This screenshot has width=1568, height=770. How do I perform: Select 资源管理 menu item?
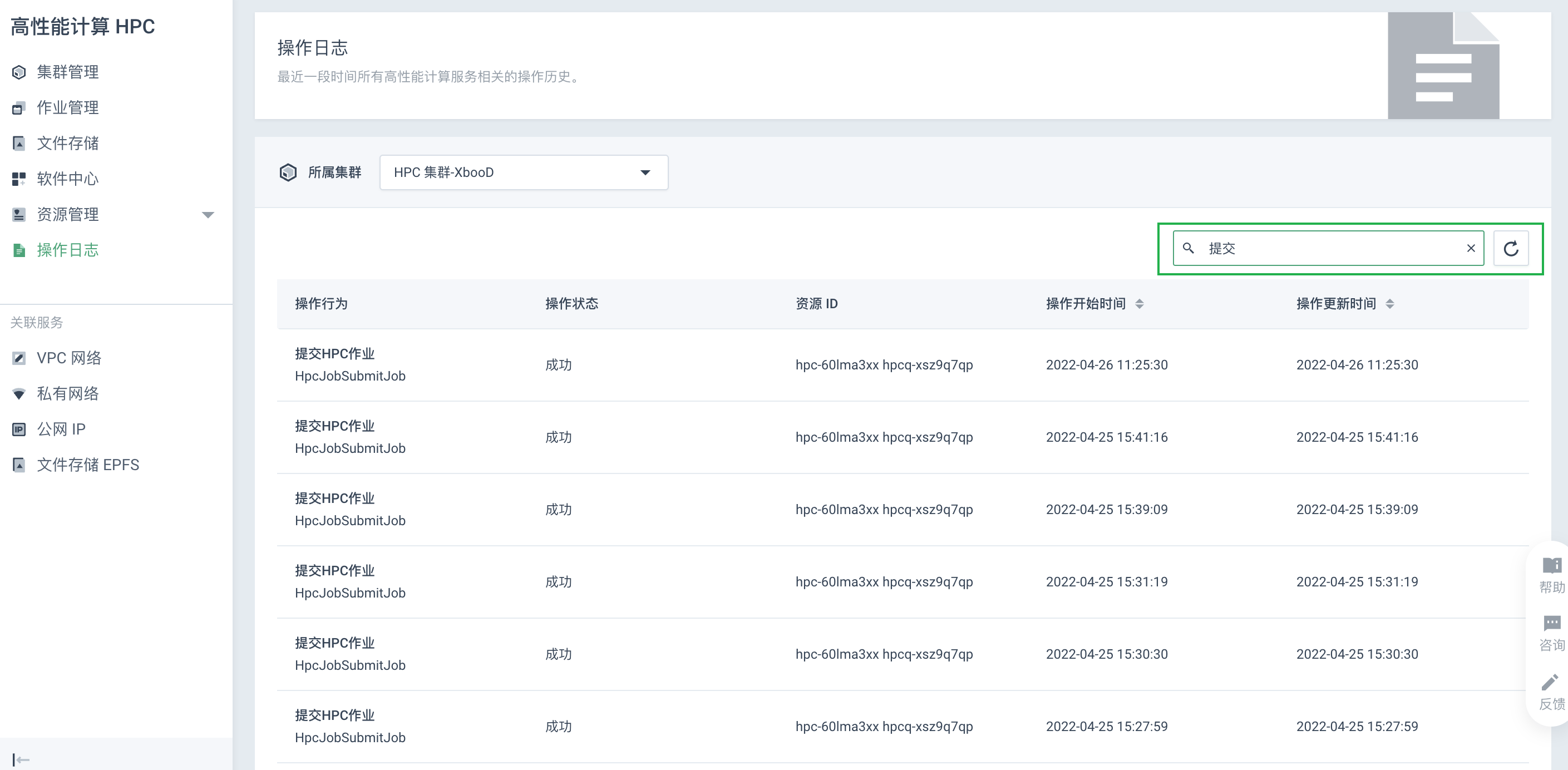click(67, 215)
